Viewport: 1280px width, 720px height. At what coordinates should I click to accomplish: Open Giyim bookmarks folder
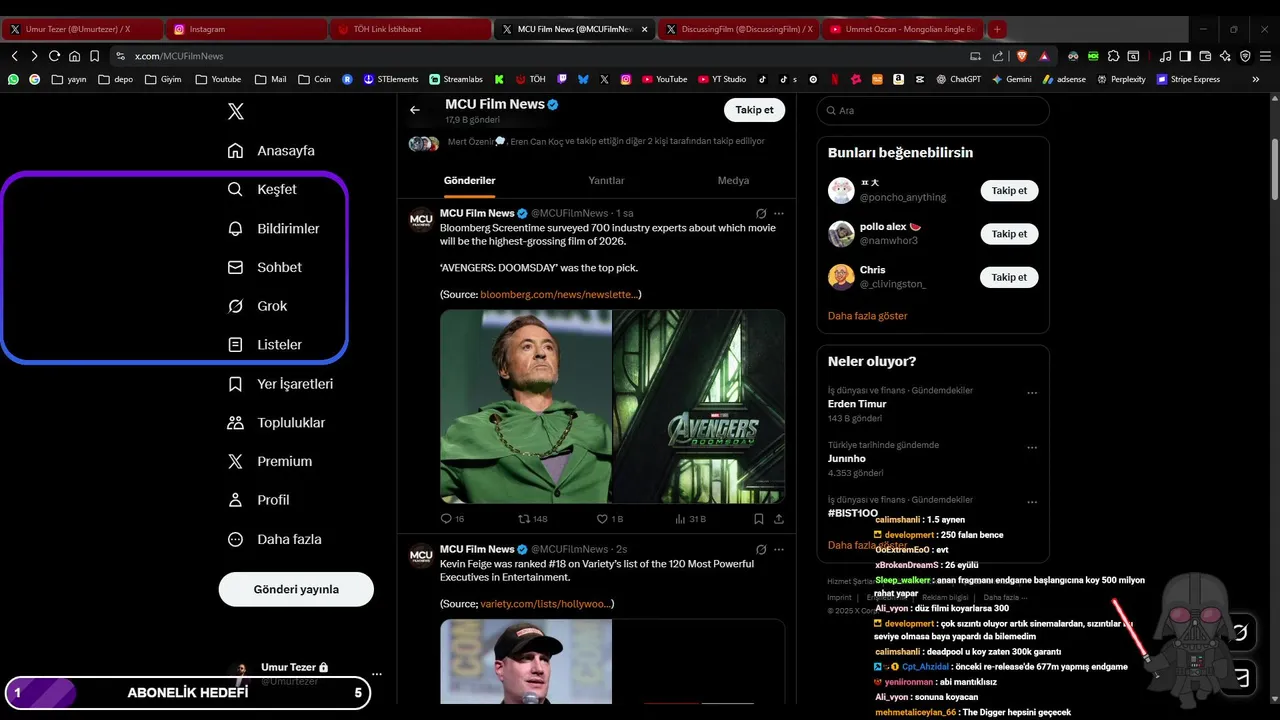(x=163, y=79)
